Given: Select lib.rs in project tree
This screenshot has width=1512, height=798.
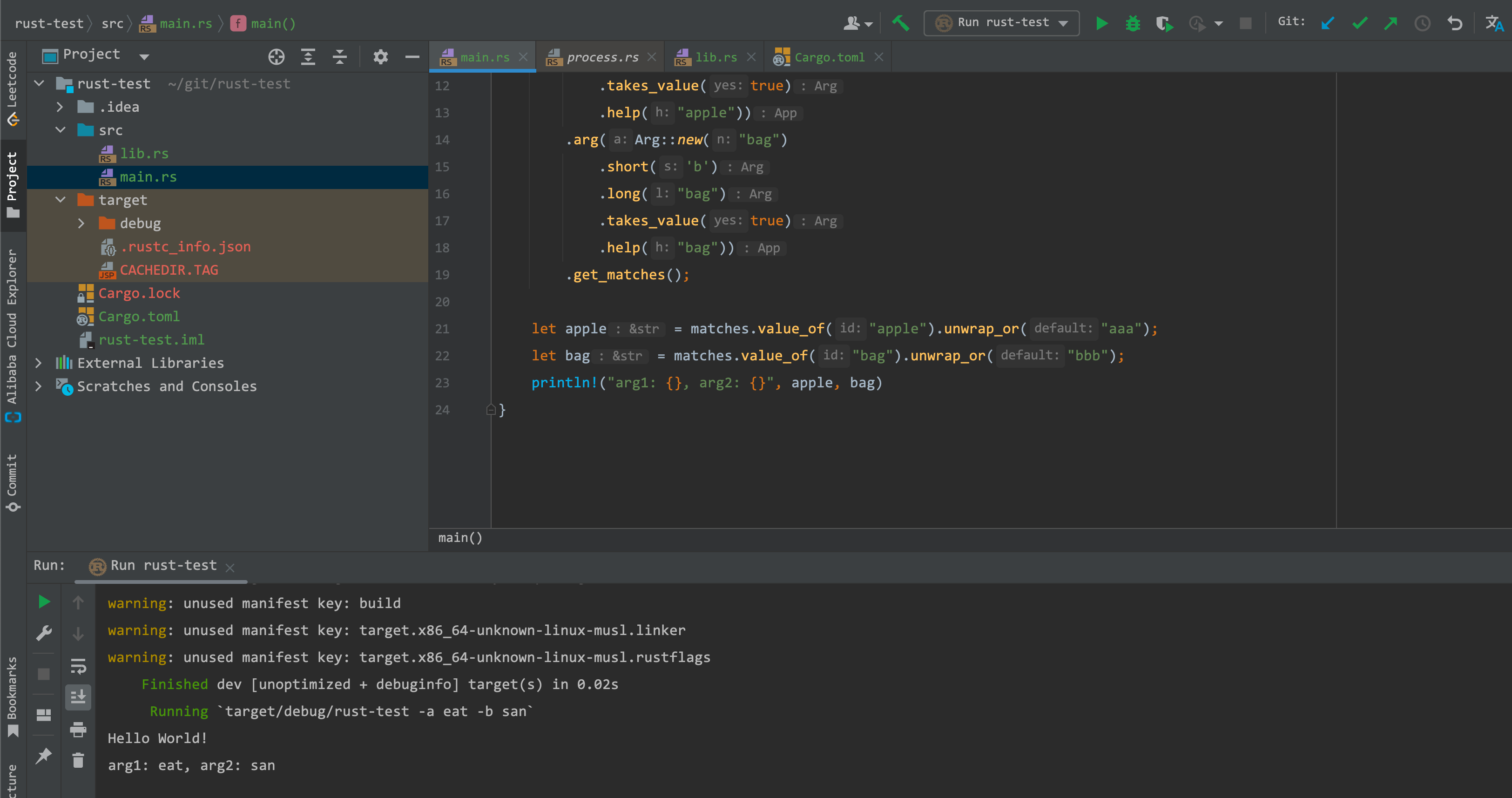Looking at the screenshot, I should [x=144, y=153].
